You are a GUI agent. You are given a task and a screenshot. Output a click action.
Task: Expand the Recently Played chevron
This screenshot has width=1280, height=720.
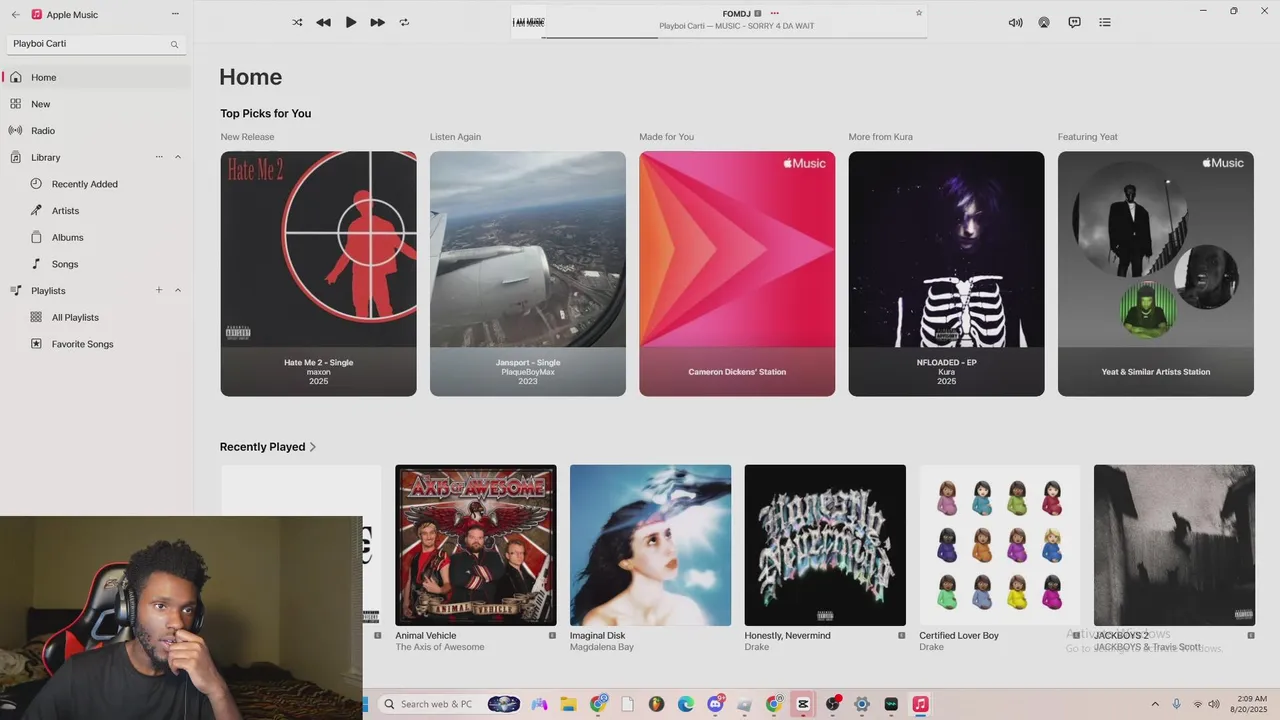pos(313,447)
